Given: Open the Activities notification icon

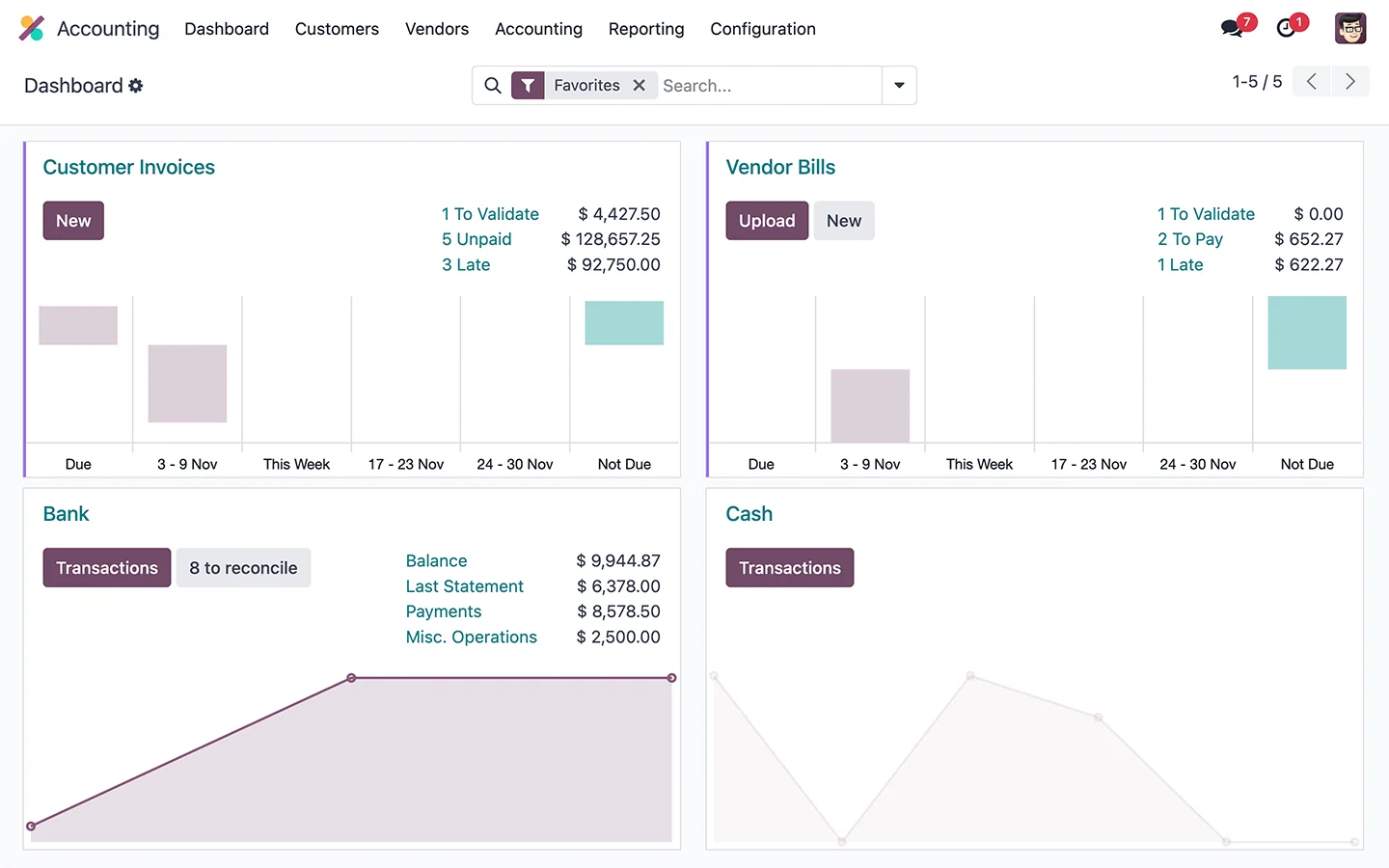Looking at the screenshot, I should coord(1287,28).
